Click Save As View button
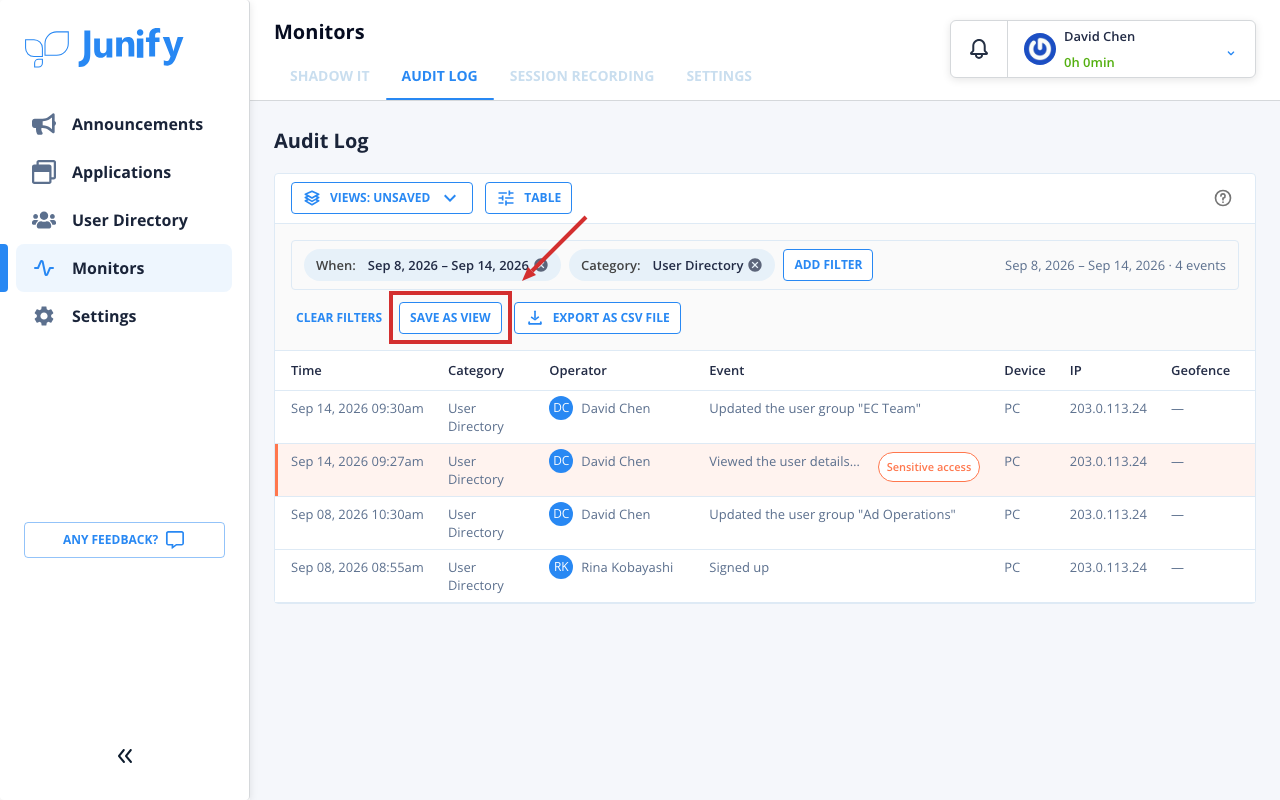1280x800 pixels. 450,318
